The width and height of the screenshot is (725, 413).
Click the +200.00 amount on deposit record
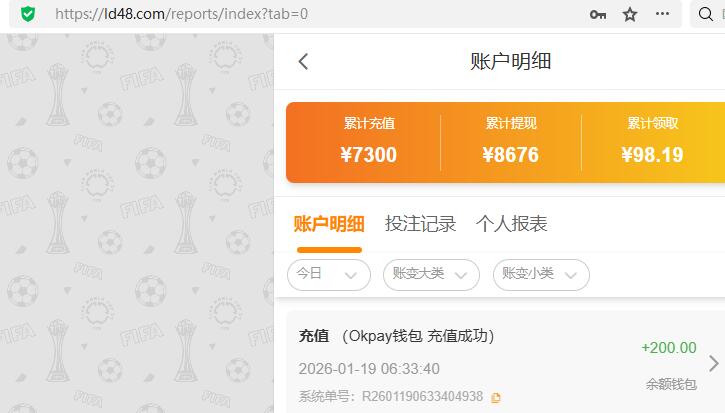tap(669, 348)
